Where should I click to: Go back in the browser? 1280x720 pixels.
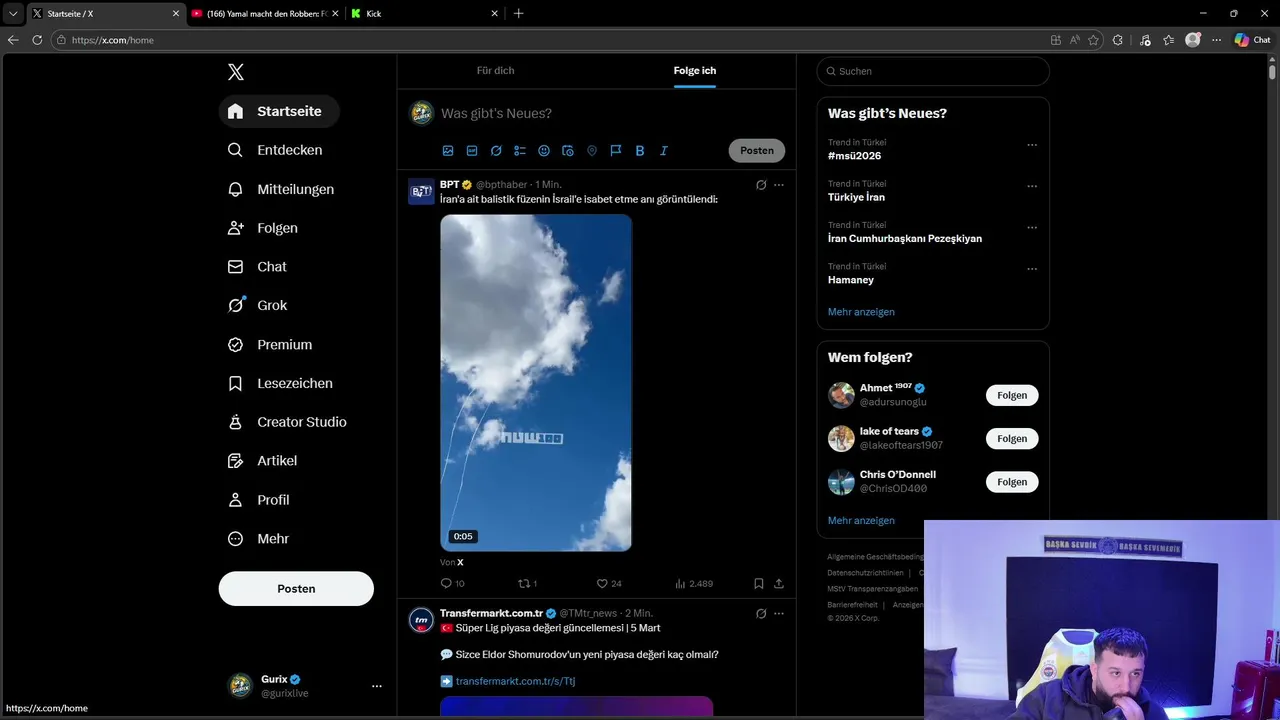(x=13, y=40)
